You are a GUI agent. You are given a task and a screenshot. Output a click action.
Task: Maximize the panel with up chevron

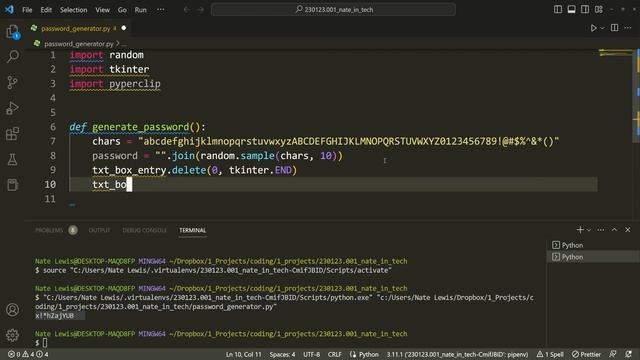point(614,230)
